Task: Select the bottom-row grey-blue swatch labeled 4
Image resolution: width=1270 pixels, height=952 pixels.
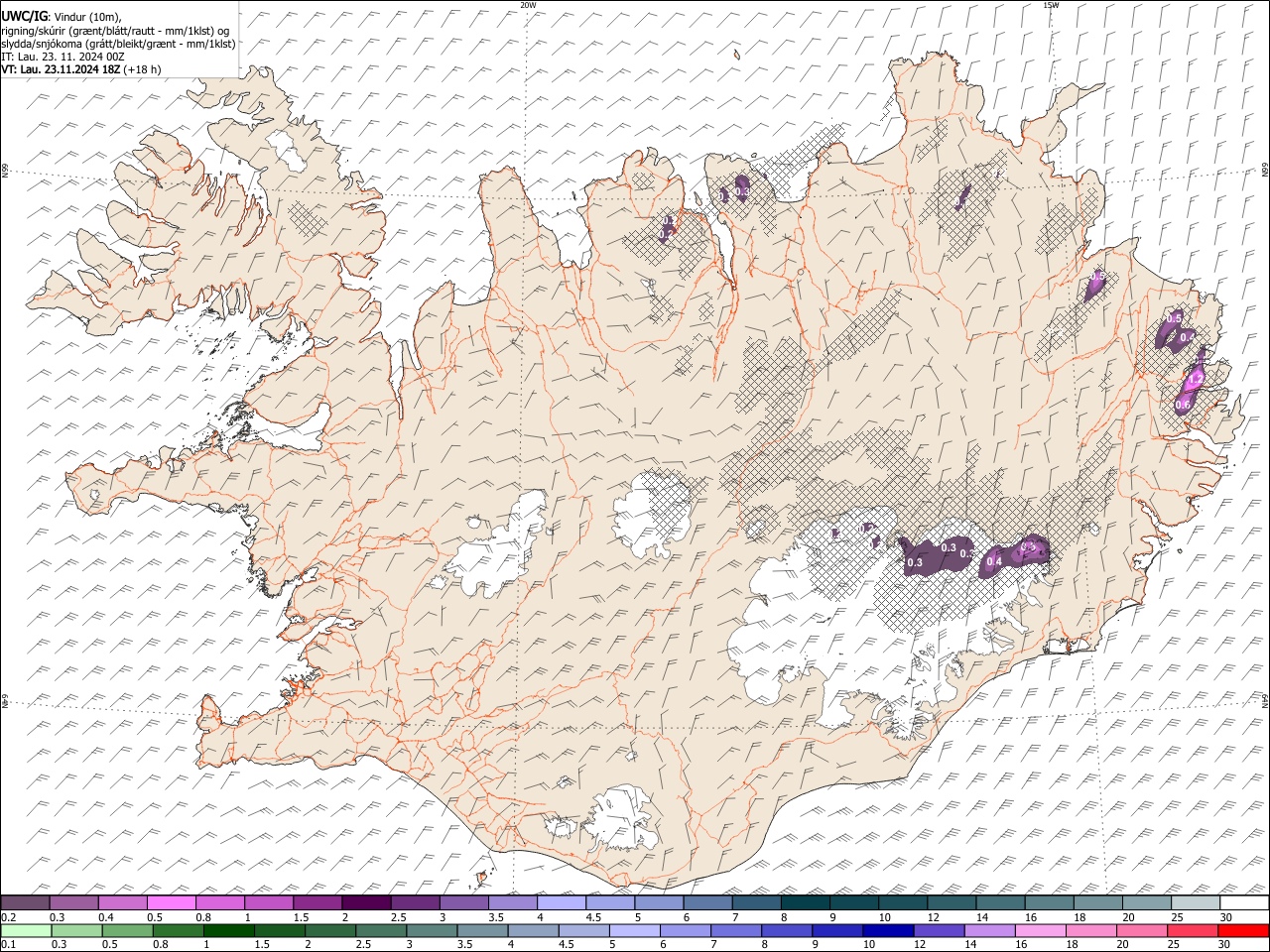Action: pyautogui.click(x=533, y=930)
